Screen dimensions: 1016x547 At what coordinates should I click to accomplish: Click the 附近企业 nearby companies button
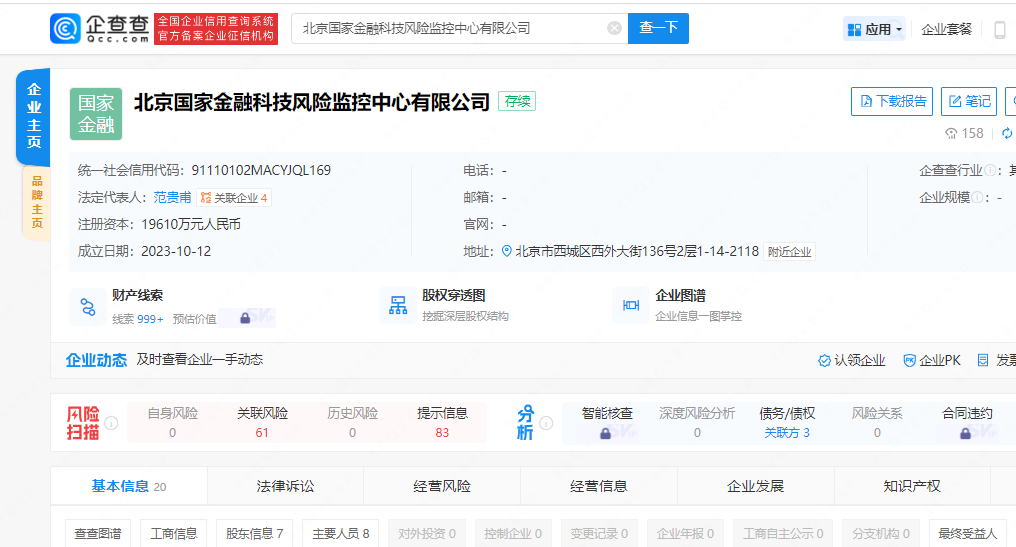(789, 252)
